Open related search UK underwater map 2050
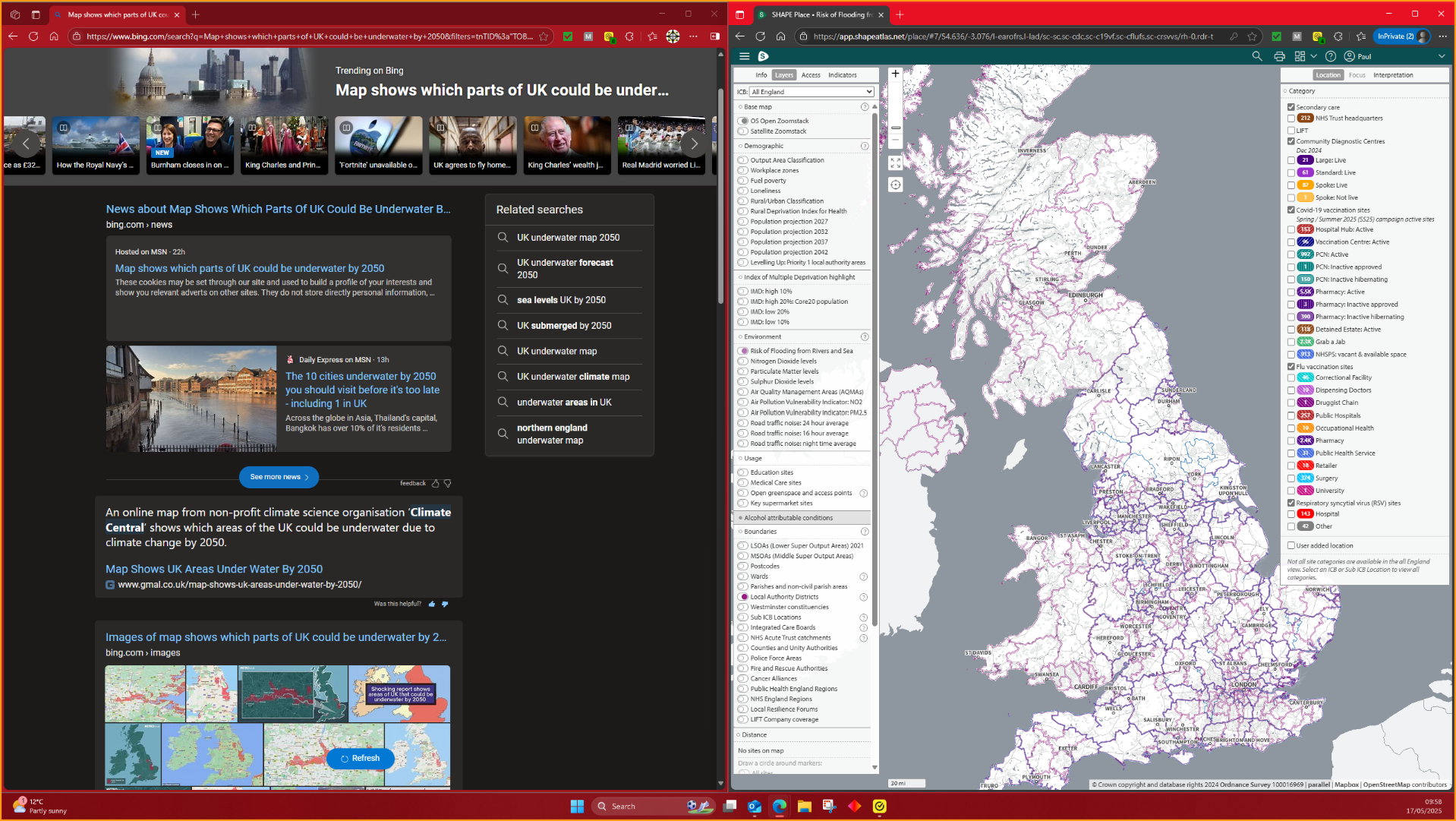The width and height of the screenshot is (1456, 821). [x=569, y=238]
